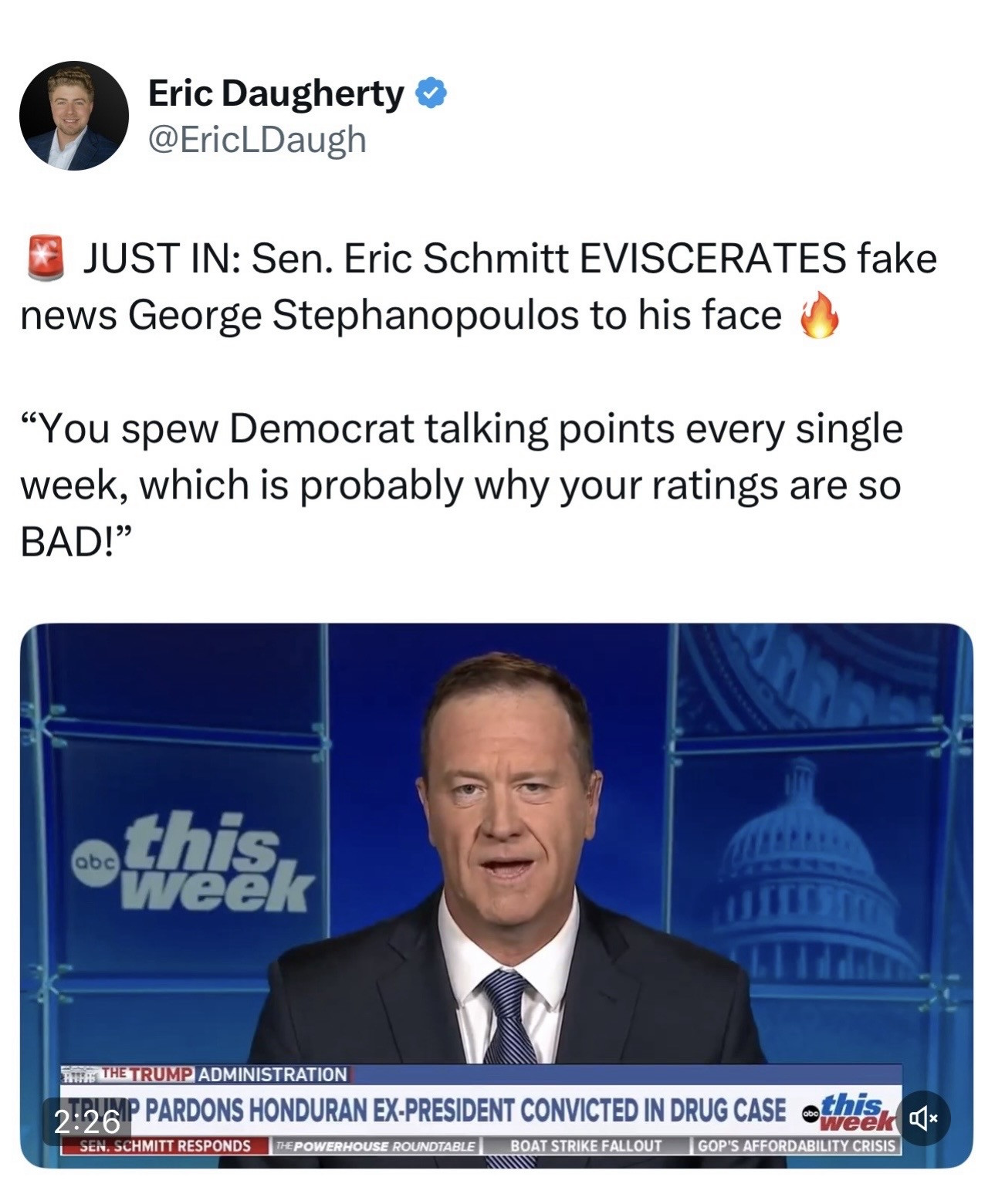Tap the red siren emoji before JUST IN

(47, 258)
